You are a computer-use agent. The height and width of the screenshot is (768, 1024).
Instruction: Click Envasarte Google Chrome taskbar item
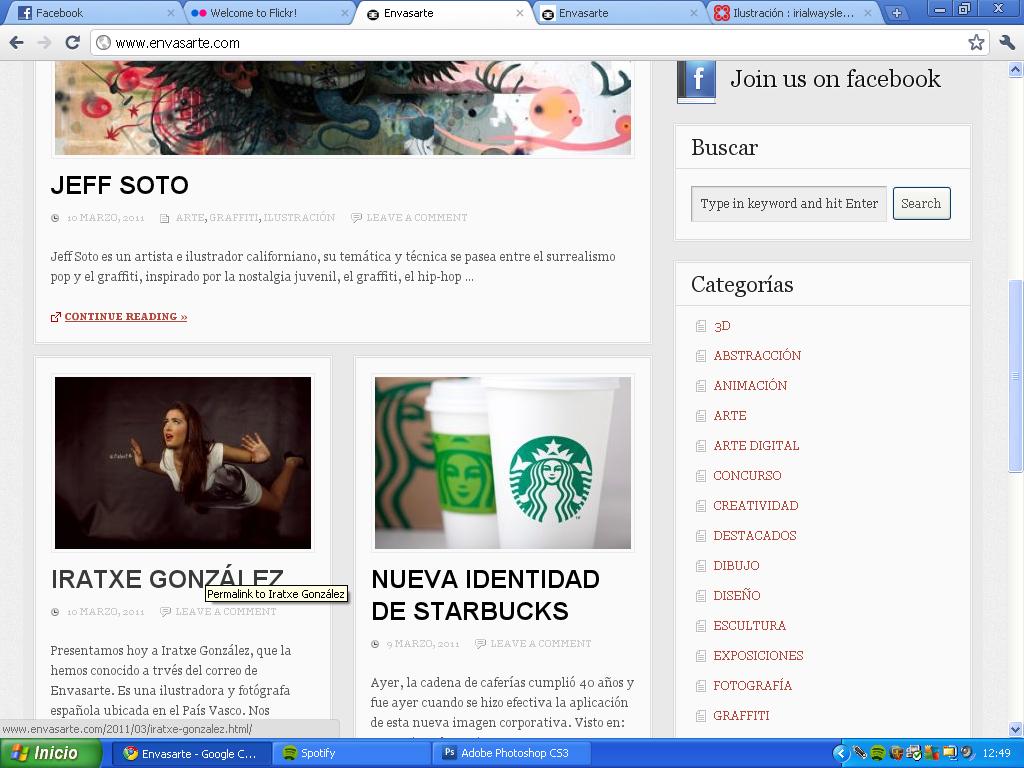[191, 754]
